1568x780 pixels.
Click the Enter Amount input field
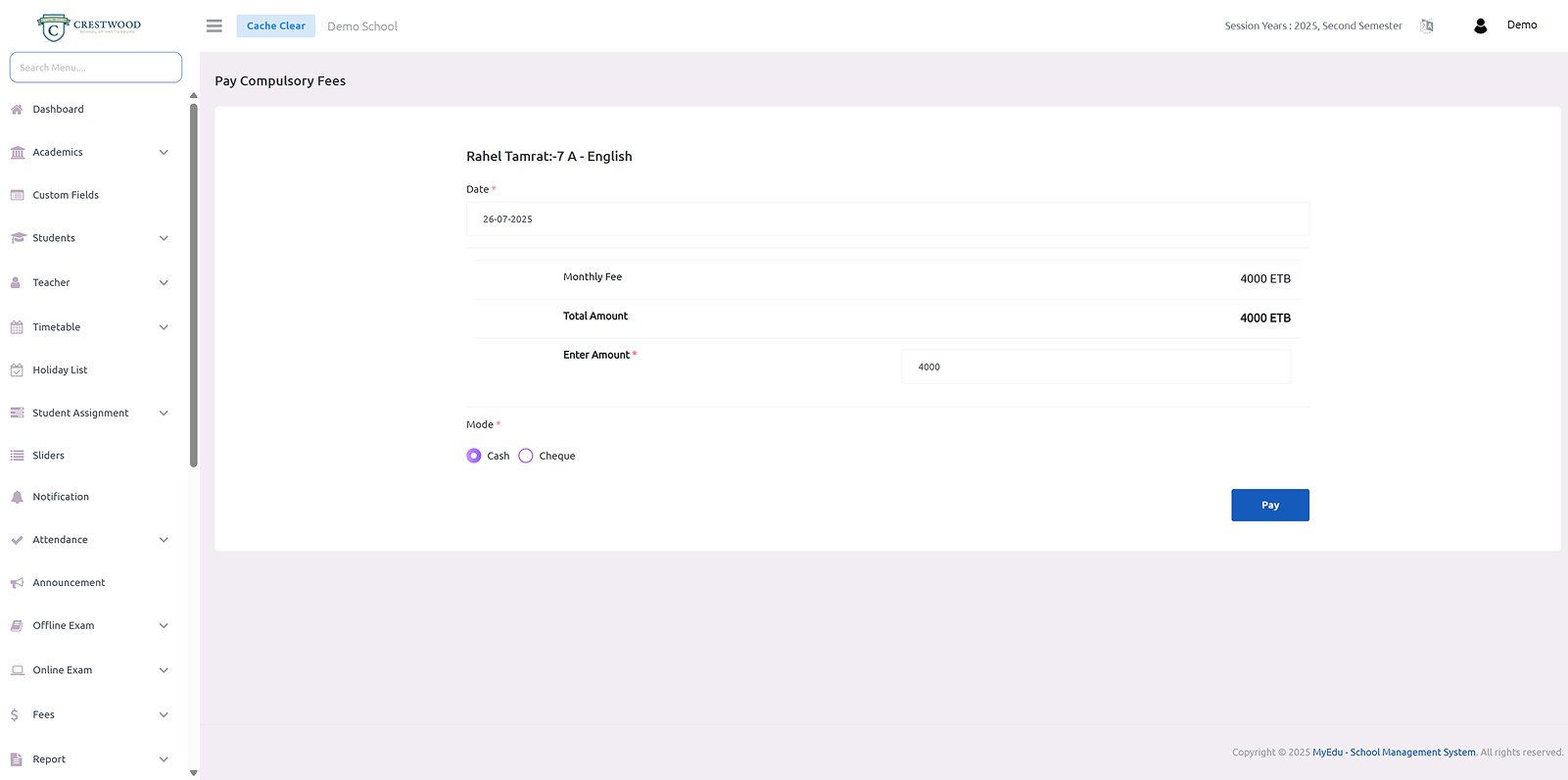pos(1095,367)
